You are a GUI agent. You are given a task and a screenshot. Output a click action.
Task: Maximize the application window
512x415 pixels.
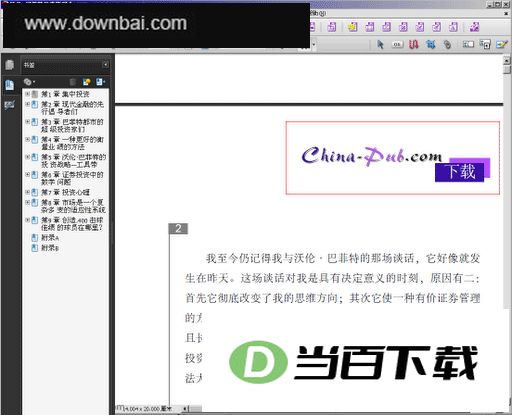pyautogui.click(x=497, y=4)
